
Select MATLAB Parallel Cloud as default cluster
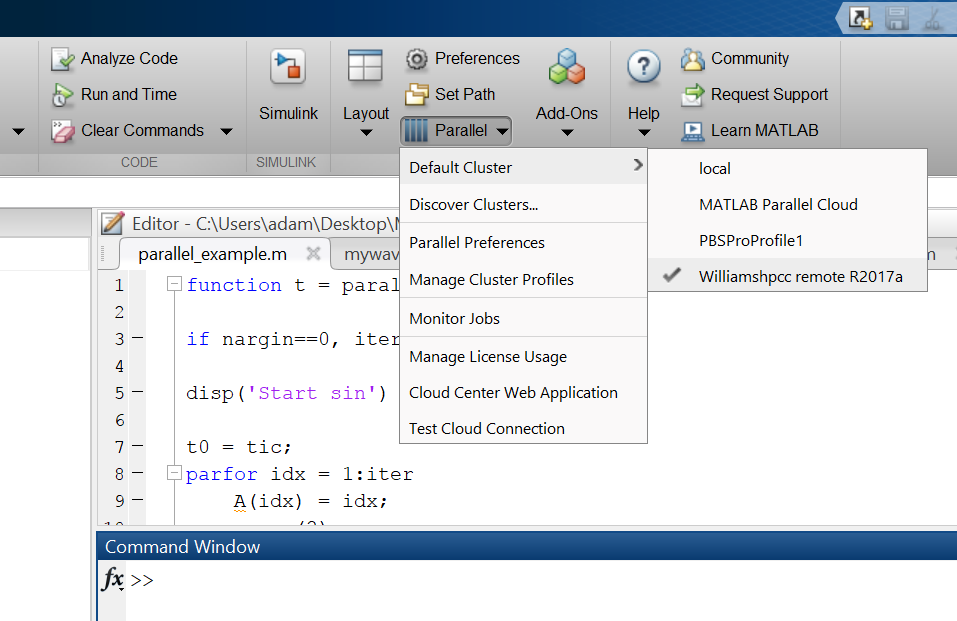point(787,205)
